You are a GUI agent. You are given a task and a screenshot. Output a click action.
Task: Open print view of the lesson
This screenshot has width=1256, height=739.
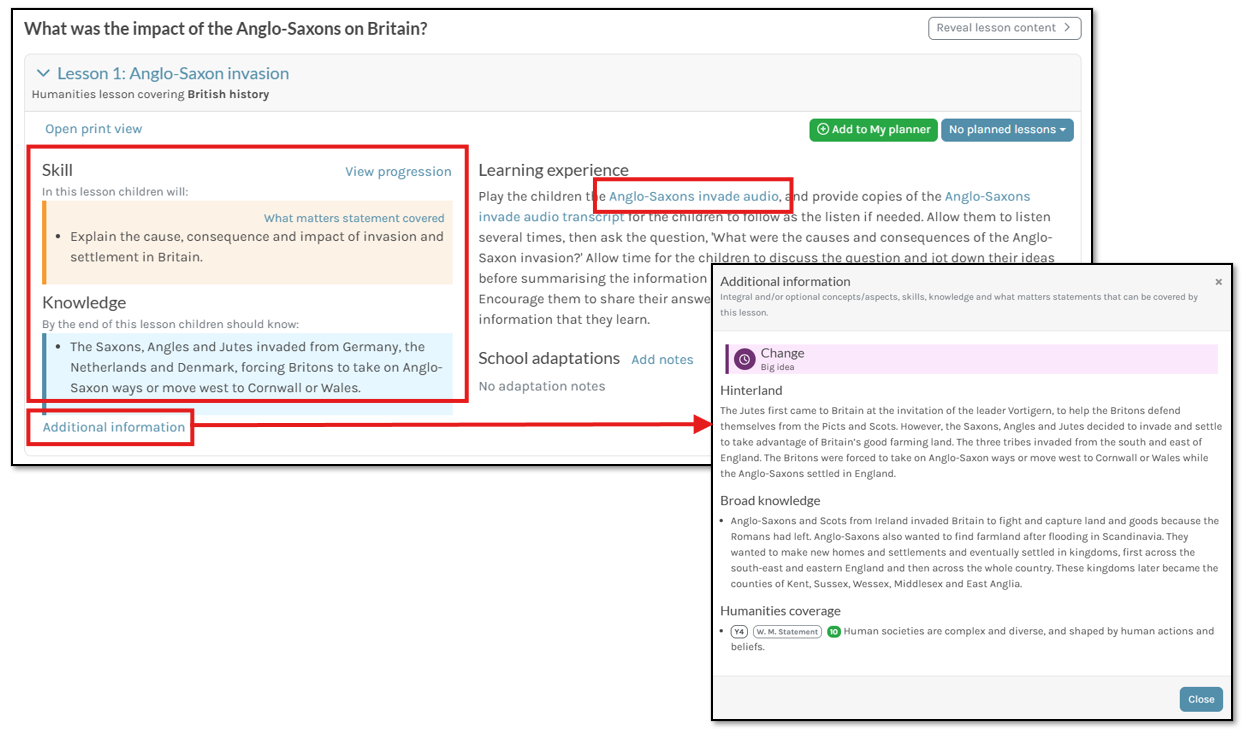pyautogui.click(x=94, y=129)
